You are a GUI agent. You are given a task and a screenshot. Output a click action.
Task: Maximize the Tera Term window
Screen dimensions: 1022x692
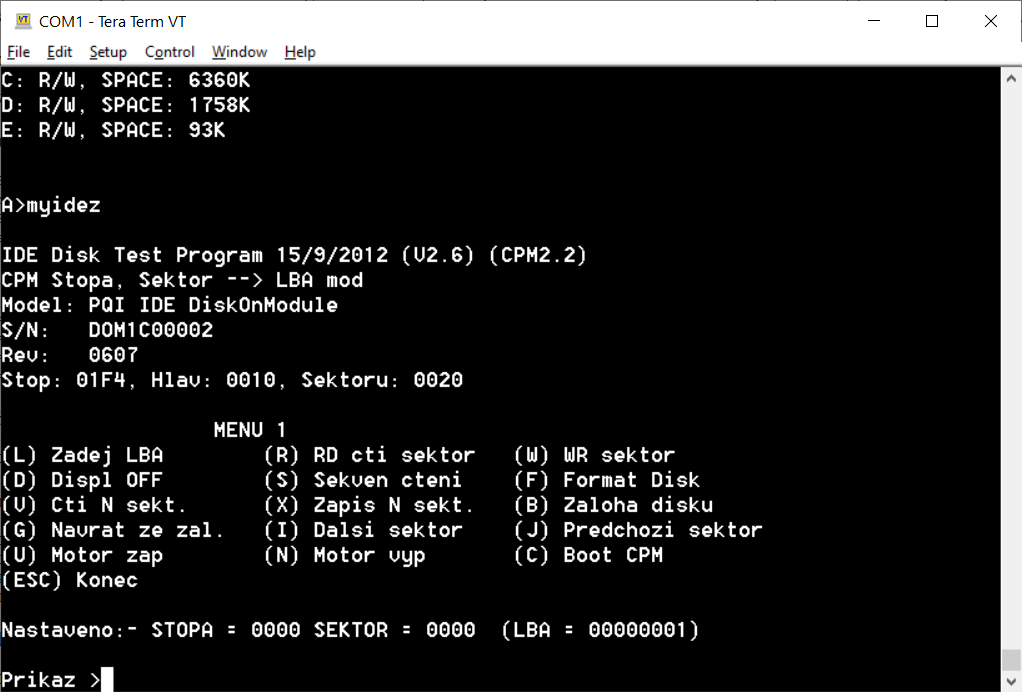(x=931, y=21)
